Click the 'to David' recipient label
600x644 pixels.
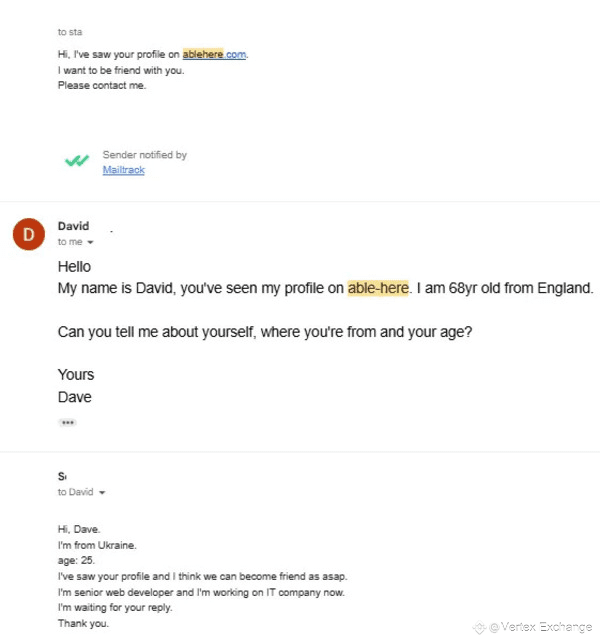(x=76, y=492)
